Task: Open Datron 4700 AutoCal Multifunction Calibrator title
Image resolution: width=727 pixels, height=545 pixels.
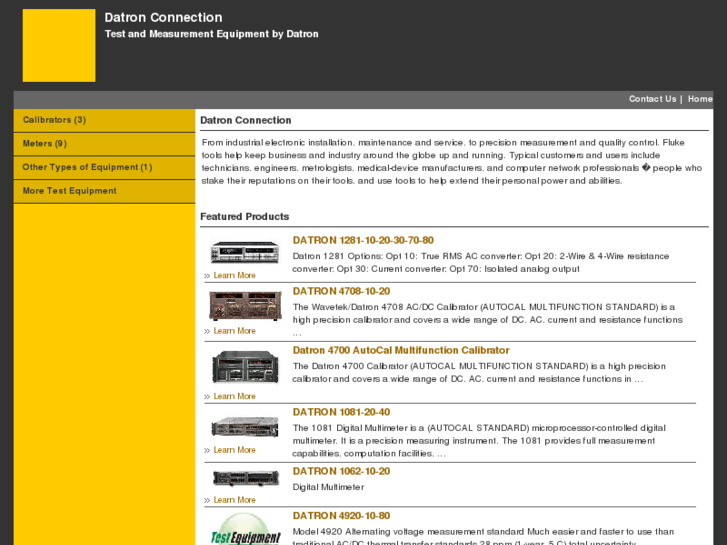Action: pos(401,350)
